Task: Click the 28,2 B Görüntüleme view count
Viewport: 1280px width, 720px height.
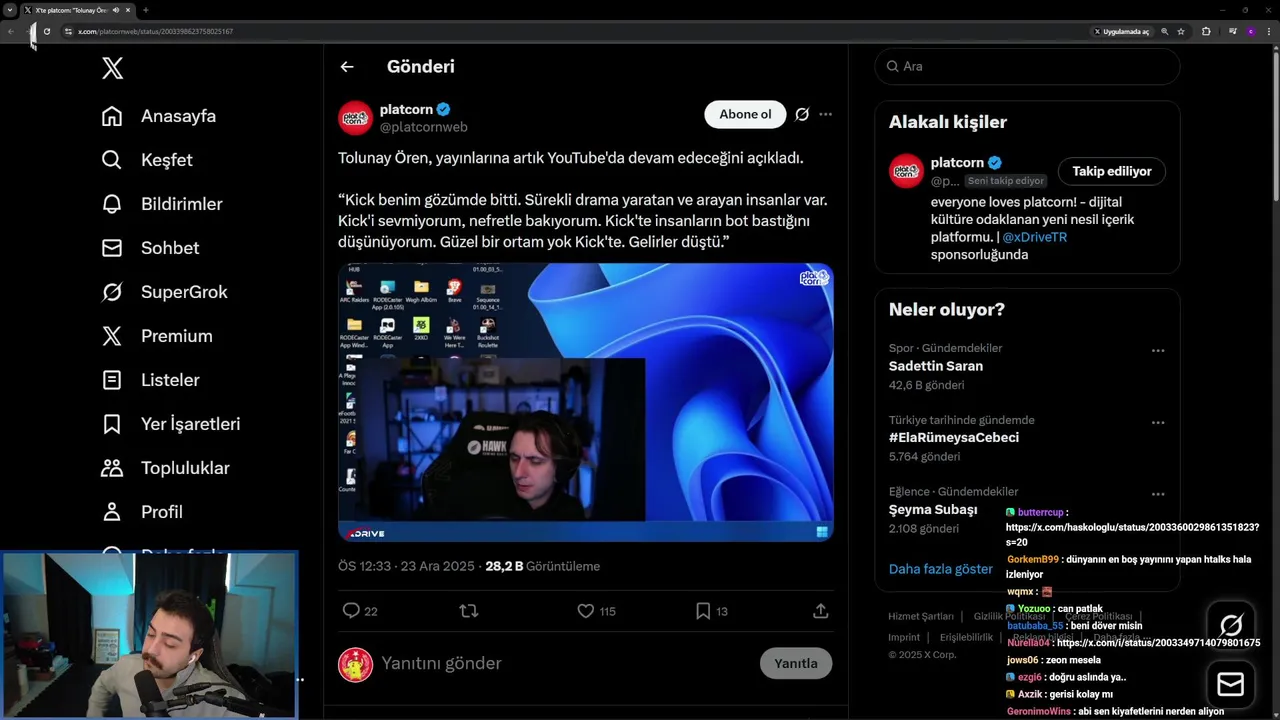Action: 543,566
